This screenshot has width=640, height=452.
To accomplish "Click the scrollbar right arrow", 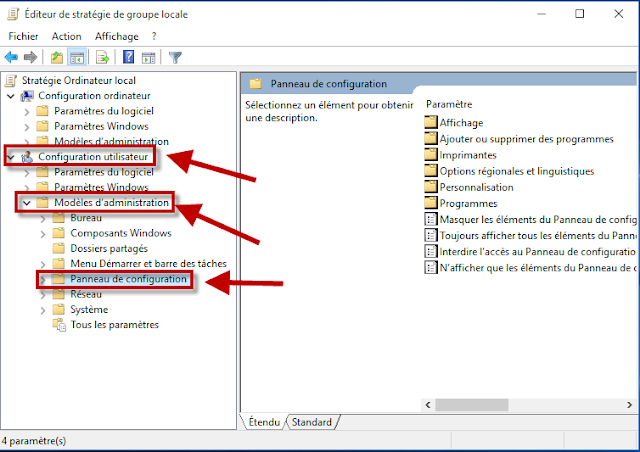I will click(629, 405).
